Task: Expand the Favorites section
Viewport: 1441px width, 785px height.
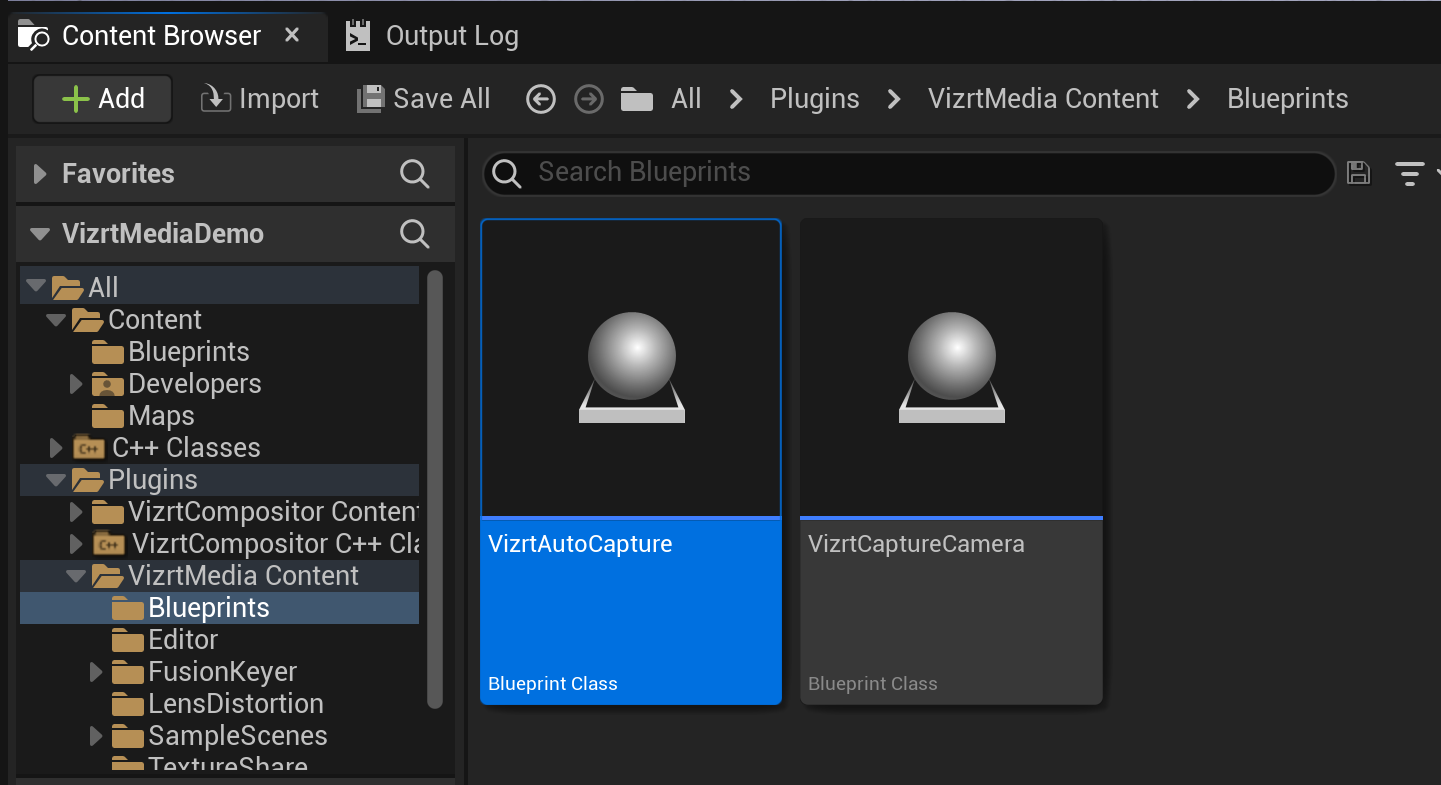Action: [40, 174]
